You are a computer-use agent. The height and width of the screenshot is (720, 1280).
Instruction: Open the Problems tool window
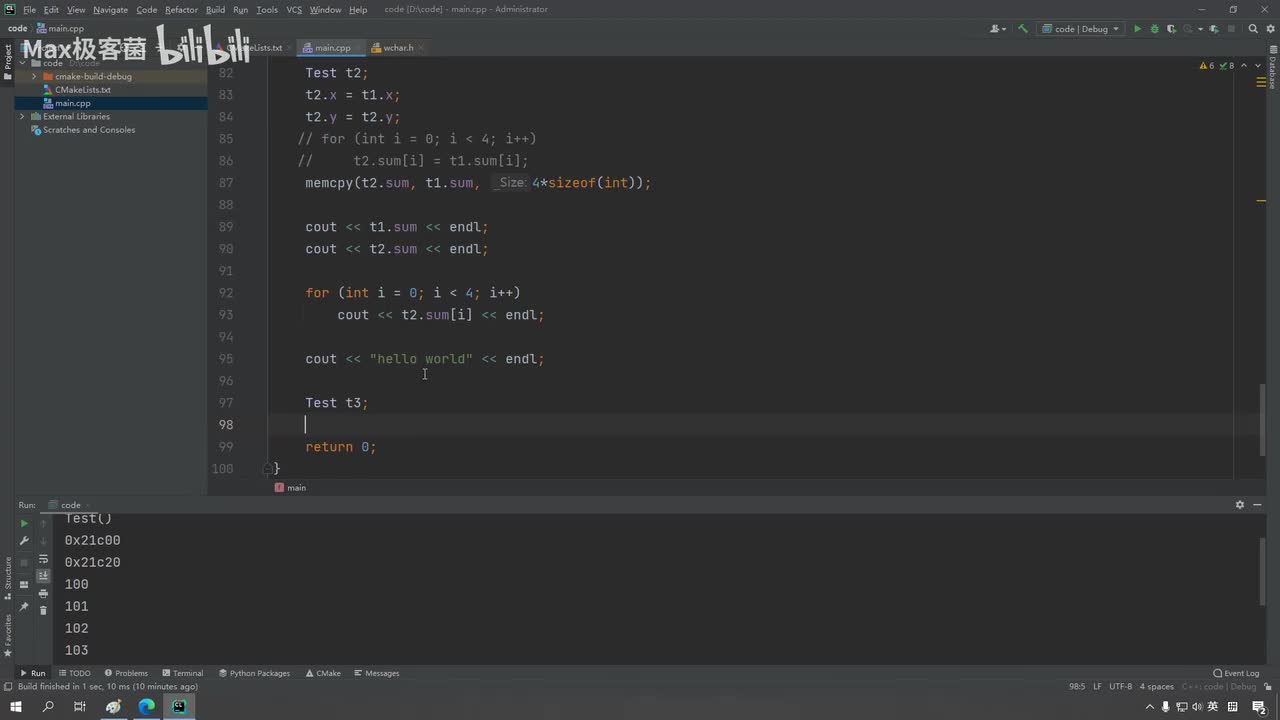125,673
